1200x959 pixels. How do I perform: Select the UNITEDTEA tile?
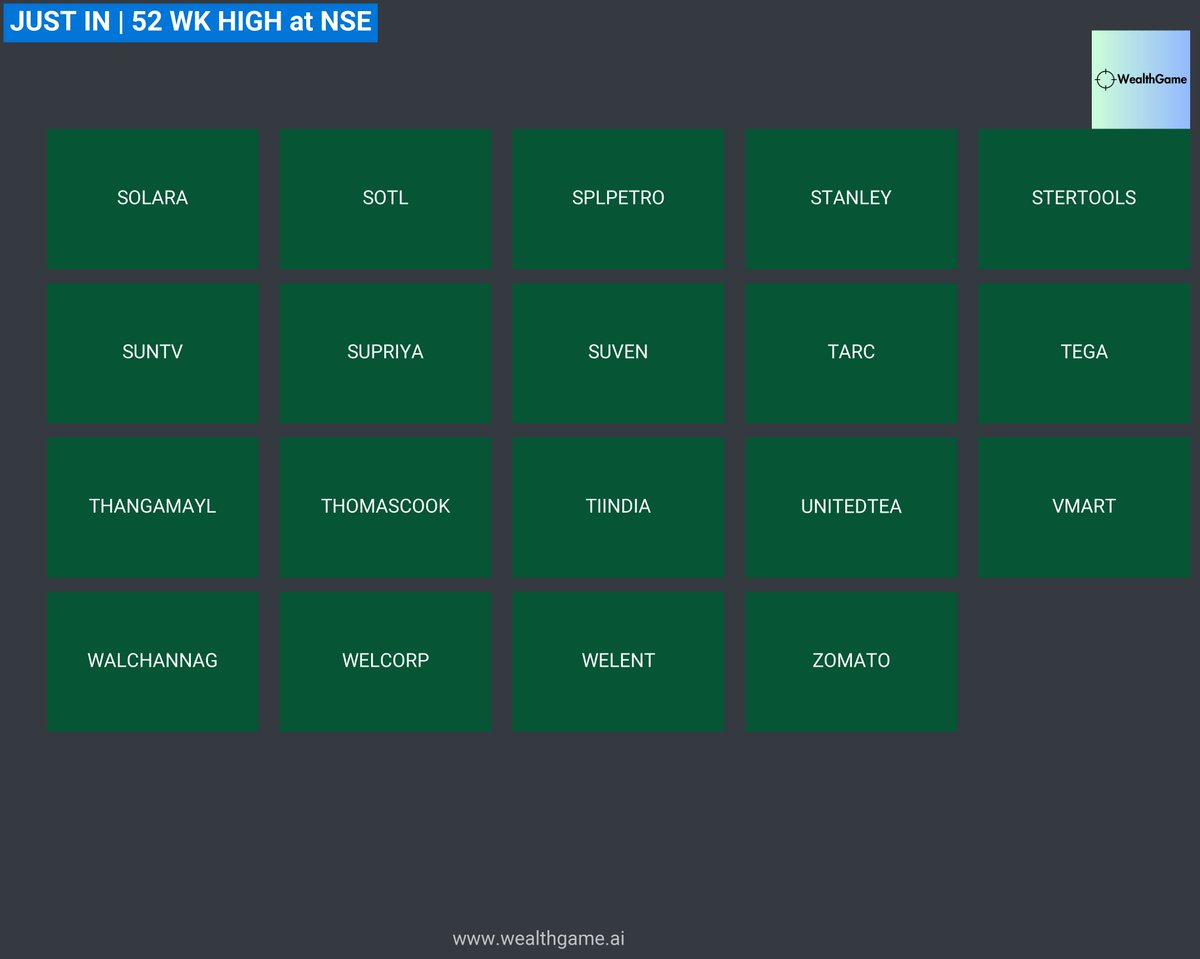[851, 506]
